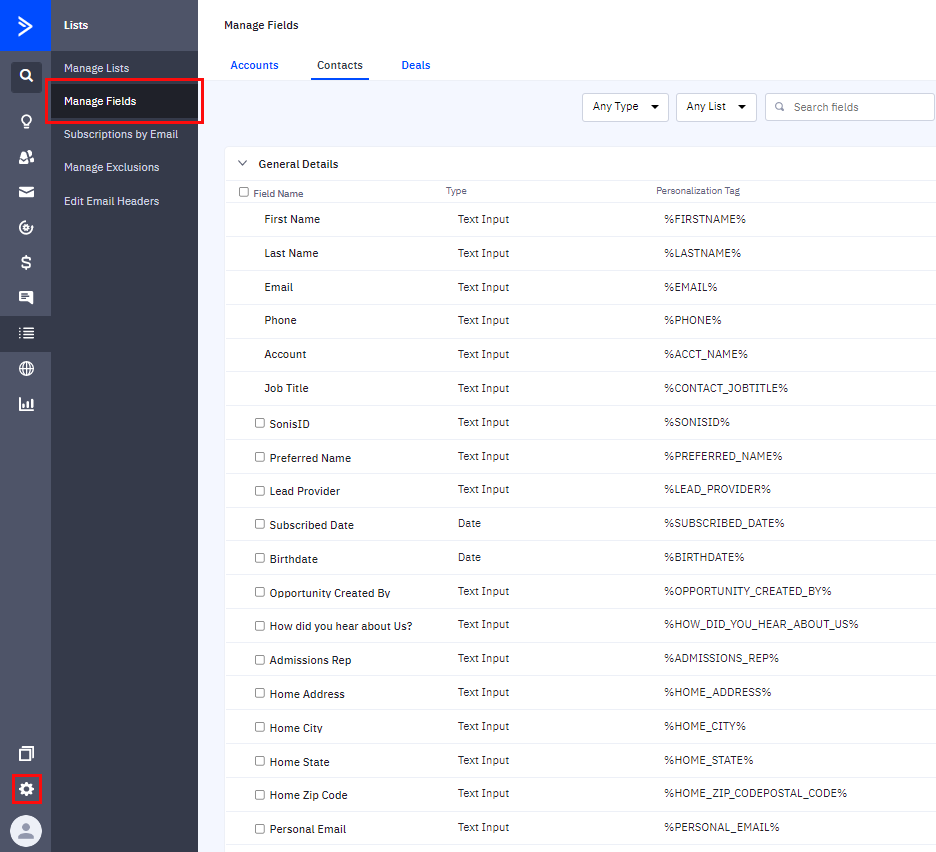Open search via magnifier sidebar icon

click(26, 76)
